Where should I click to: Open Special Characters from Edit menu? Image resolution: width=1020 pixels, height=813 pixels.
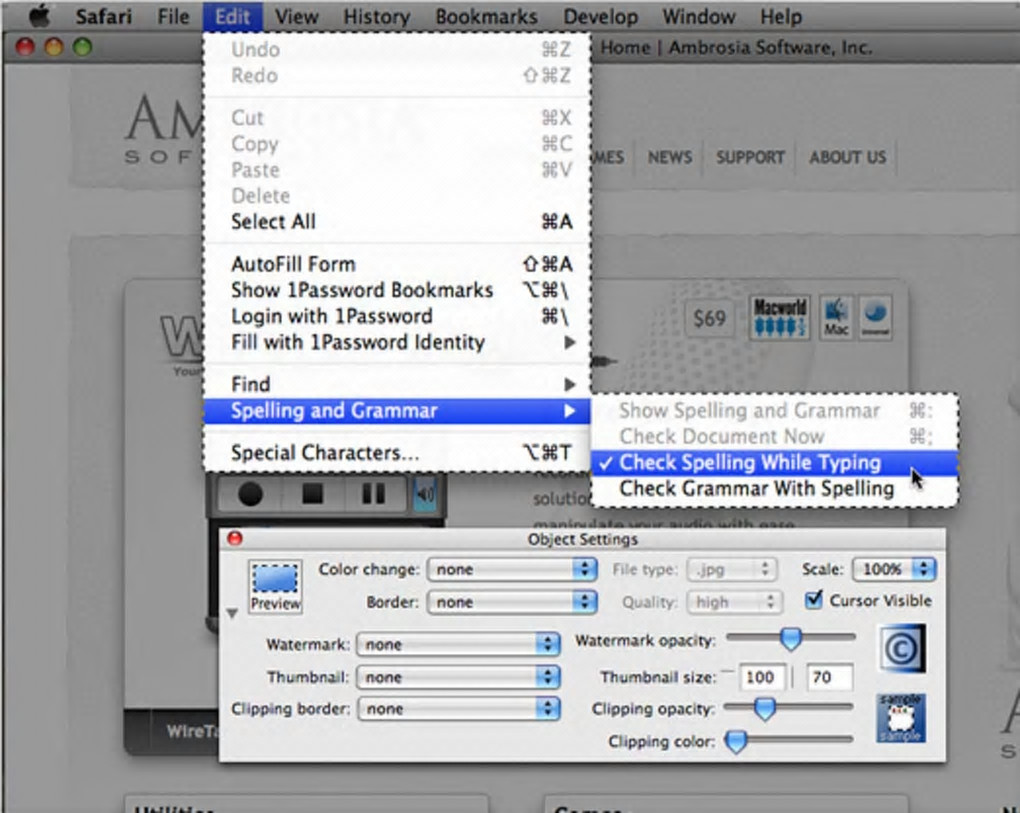point(397,453)
